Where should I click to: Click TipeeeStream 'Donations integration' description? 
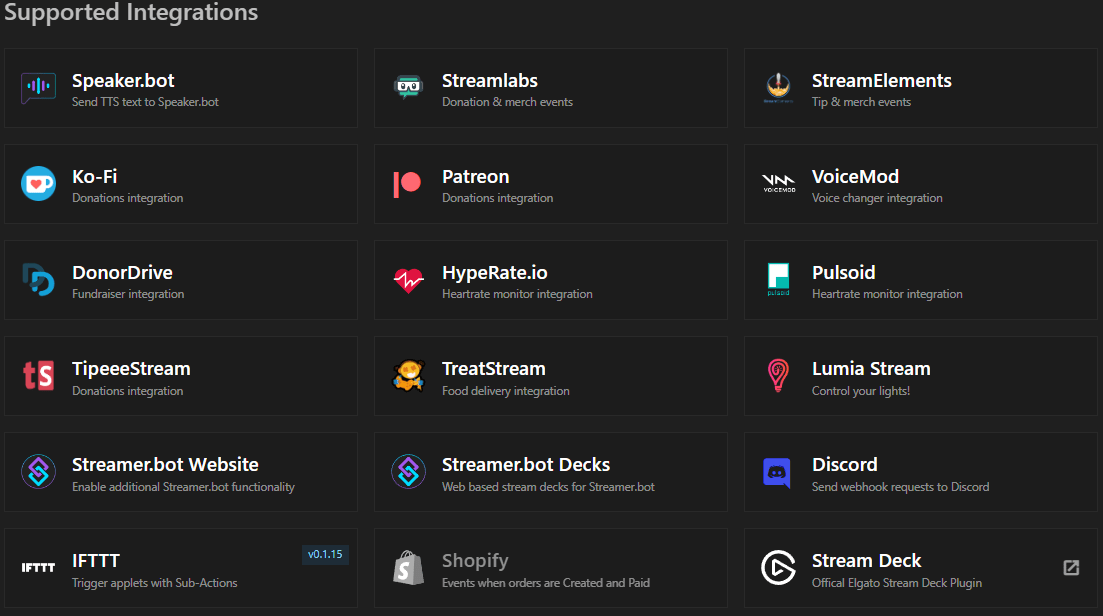[127, 391]
